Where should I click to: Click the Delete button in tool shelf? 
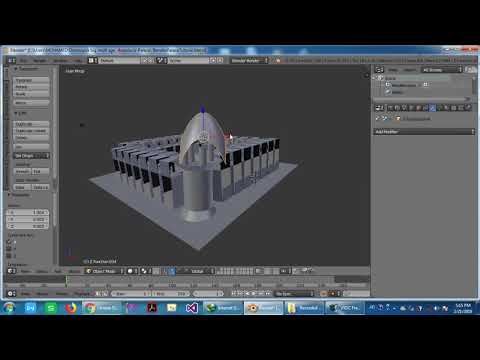[x=32, y=137]
